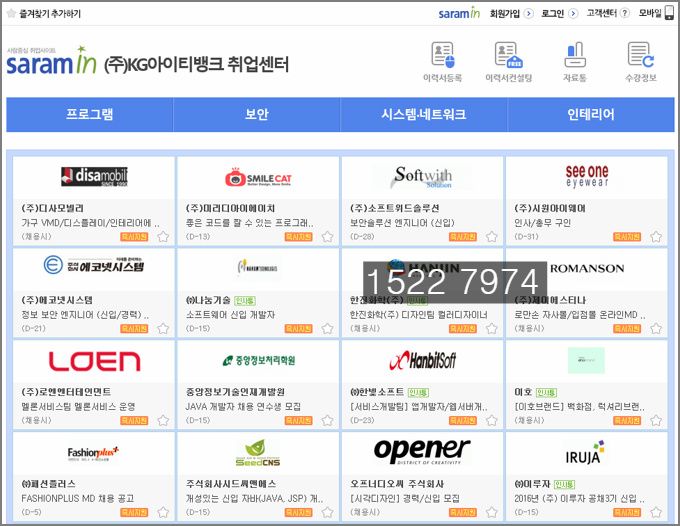
Task: Open the 멜론서비스팀 멜론서비스 운영 job title
Action: pyautogui.click(x=78, y=407)
